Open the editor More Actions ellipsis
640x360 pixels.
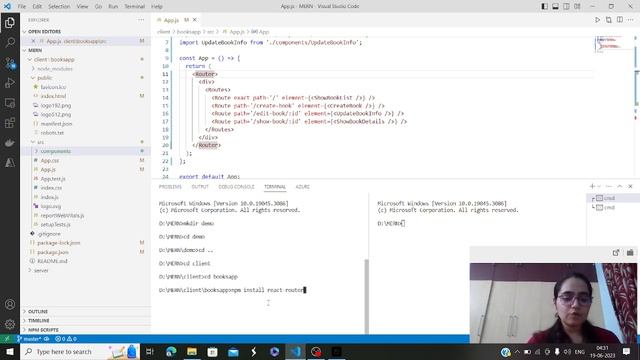(x=631, y=20)
